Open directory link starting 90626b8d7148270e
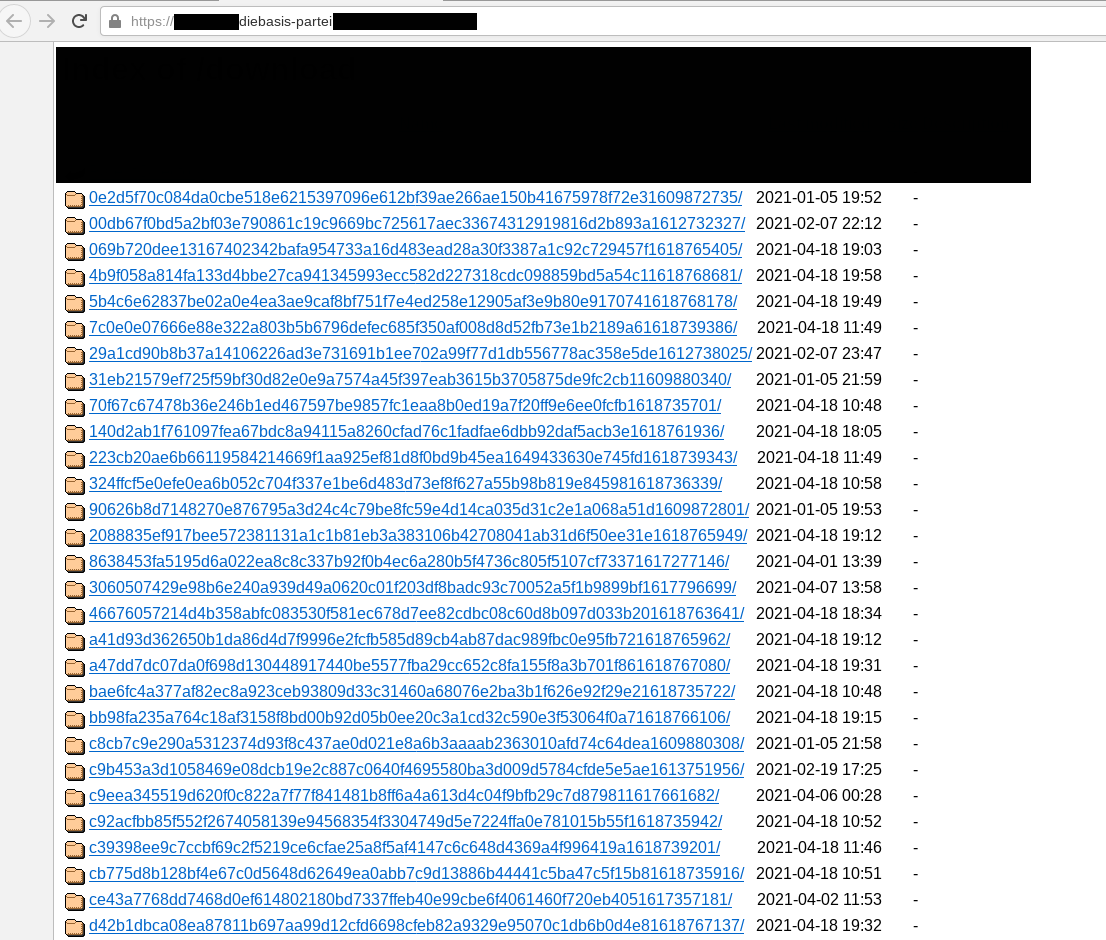 pyautogui.click(x=419, y=510)
